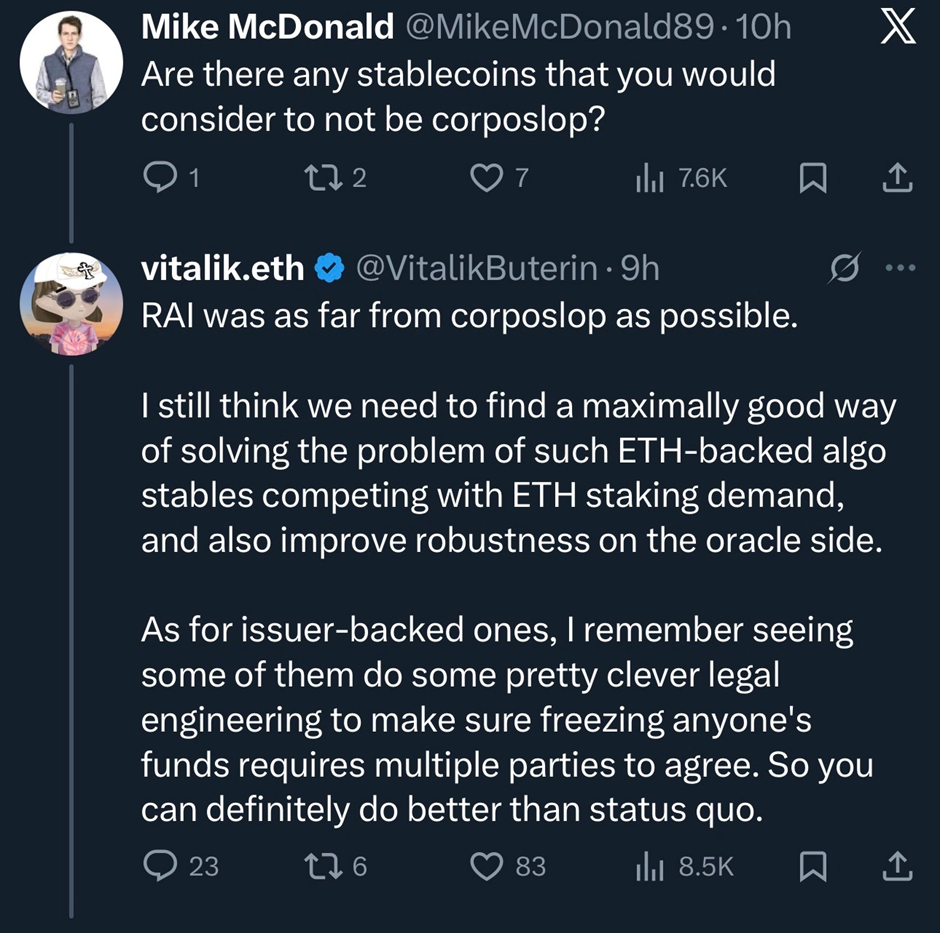Click the Grok icon on Vitalik's tweet

click(846, 267)
